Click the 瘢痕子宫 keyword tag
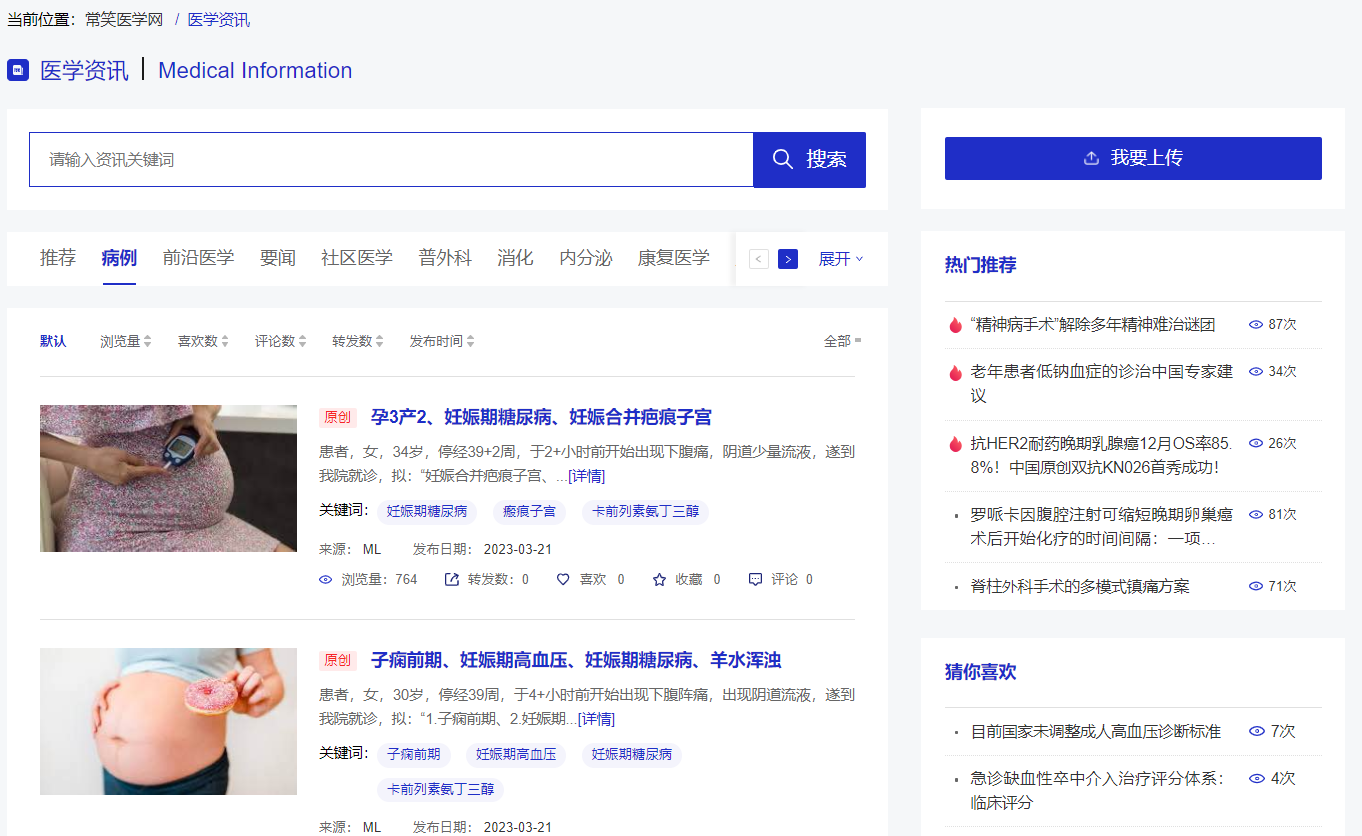 click(529, 512)
